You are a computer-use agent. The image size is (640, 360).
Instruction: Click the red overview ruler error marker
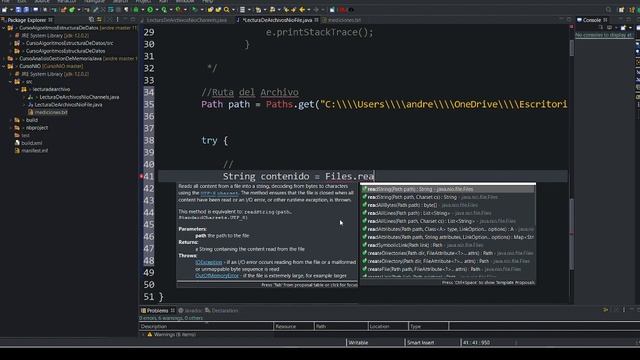571,234
